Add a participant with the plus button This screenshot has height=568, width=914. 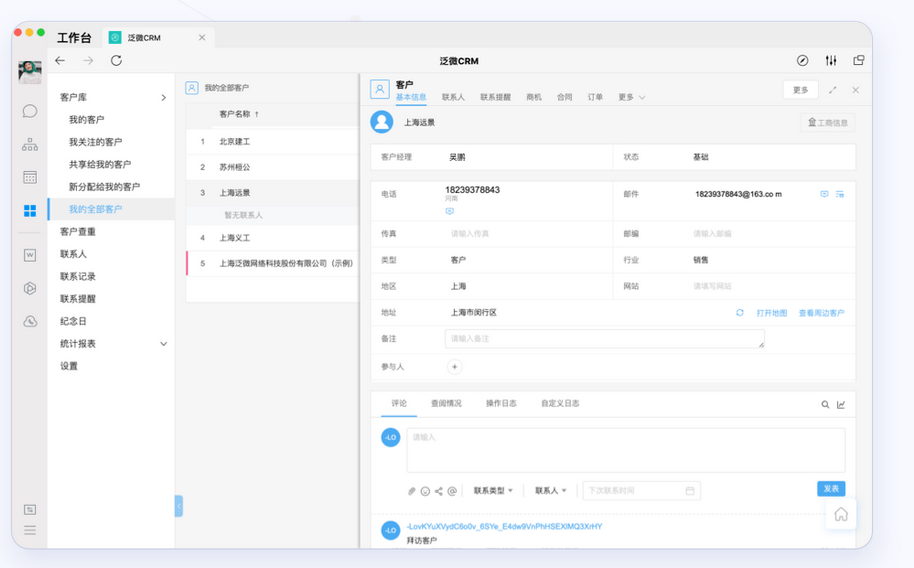[454, 367]
